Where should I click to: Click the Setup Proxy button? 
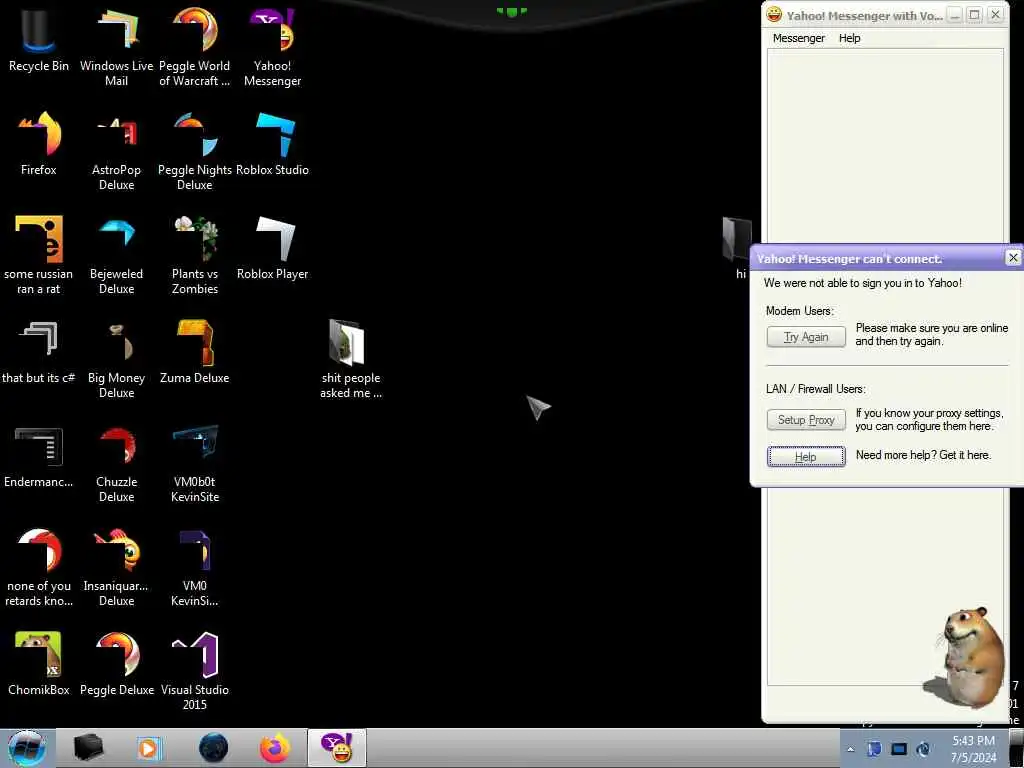806,419
